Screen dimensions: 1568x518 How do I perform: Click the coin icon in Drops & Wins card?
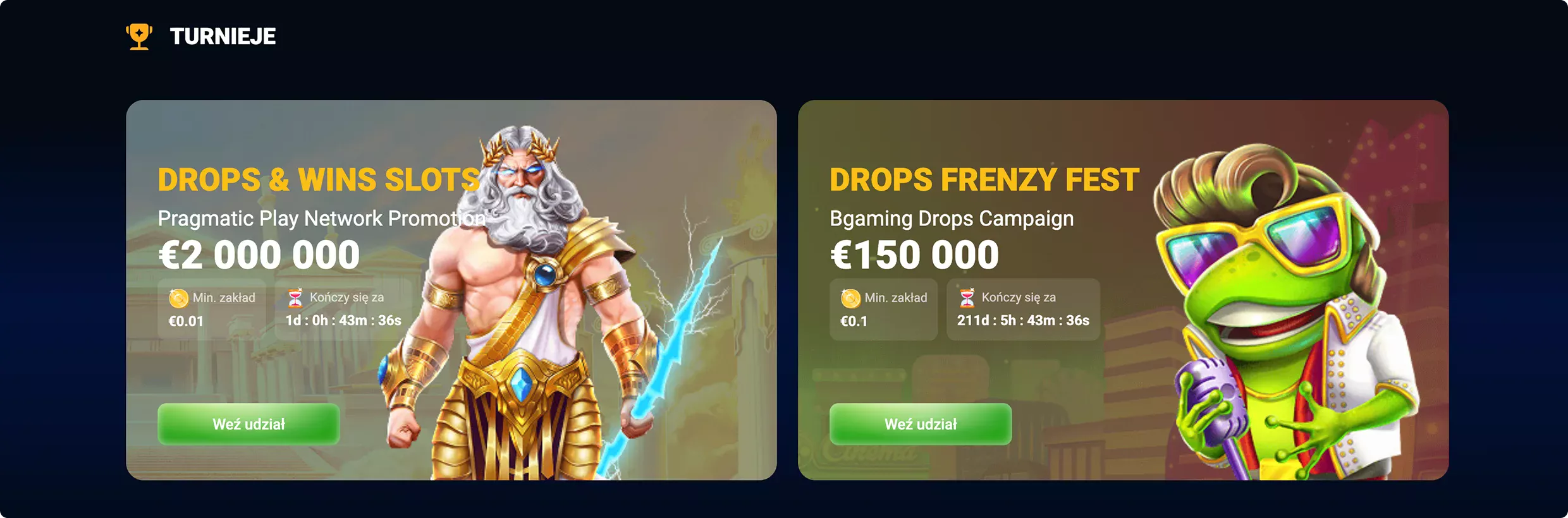coord(178,298)
